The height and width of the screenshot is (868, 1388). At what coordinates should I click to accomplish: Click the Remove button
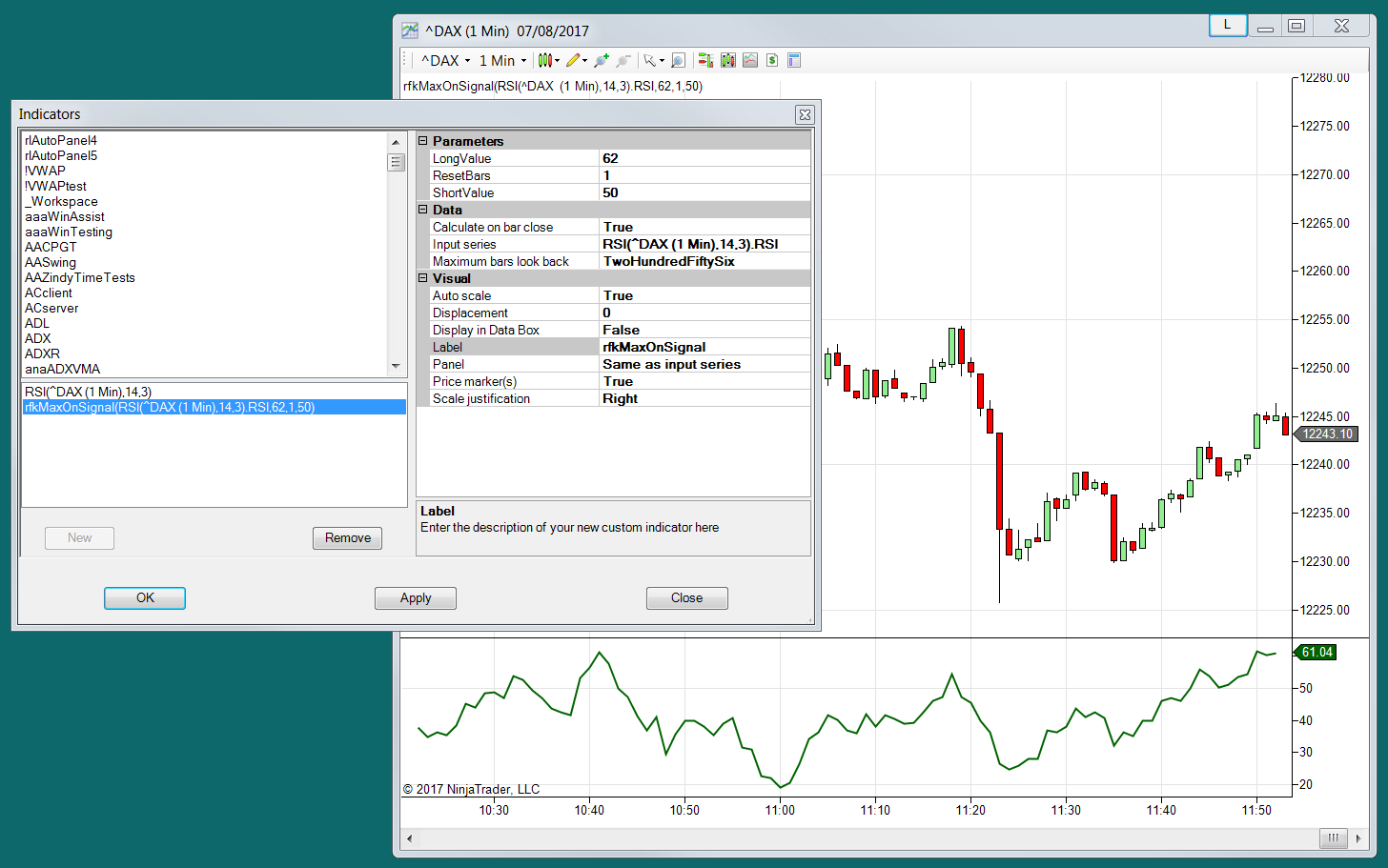coord(348,538)
